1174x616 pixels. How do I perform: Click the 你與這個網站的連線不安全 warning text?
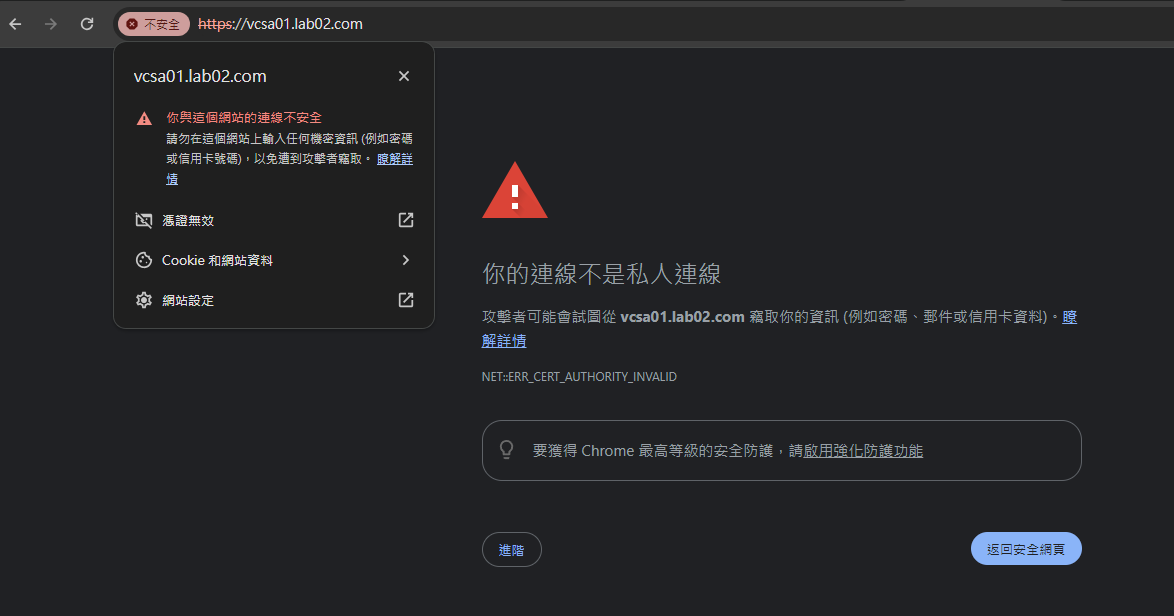[244, 118]
